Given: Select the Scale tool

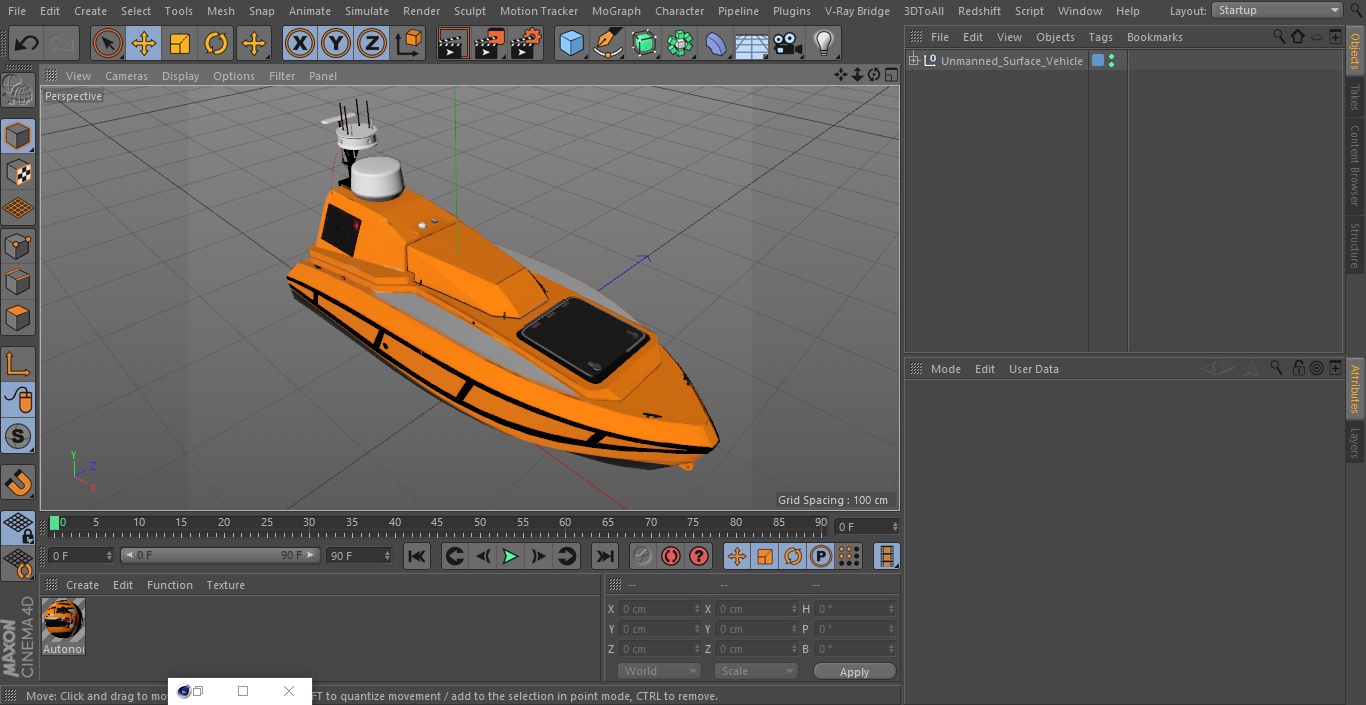Looking at the screenshot, I should 180,43.
